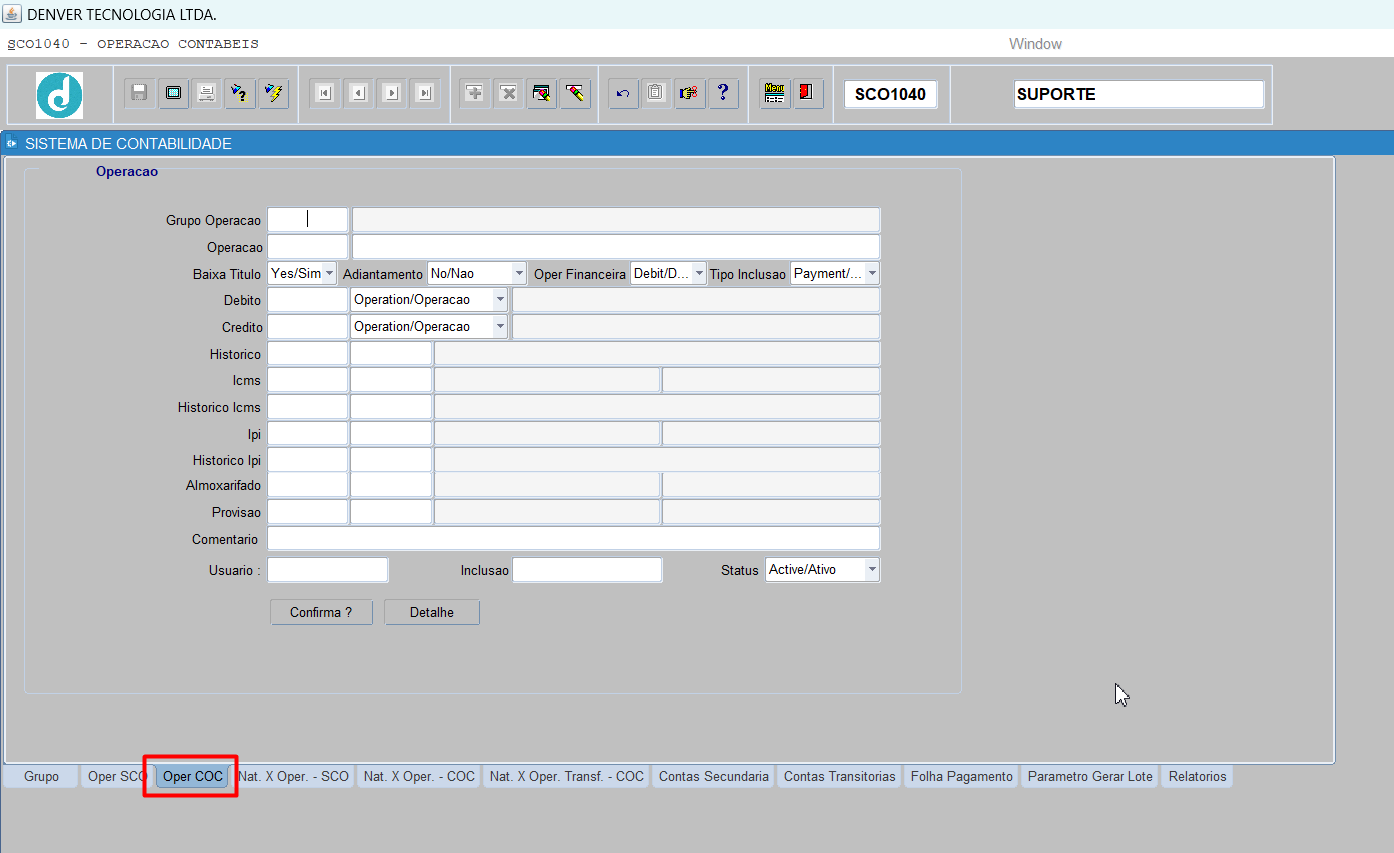Switch to the Grupo tab
Viewport: 1394px width, 853px height.
[x=41, y=776]
